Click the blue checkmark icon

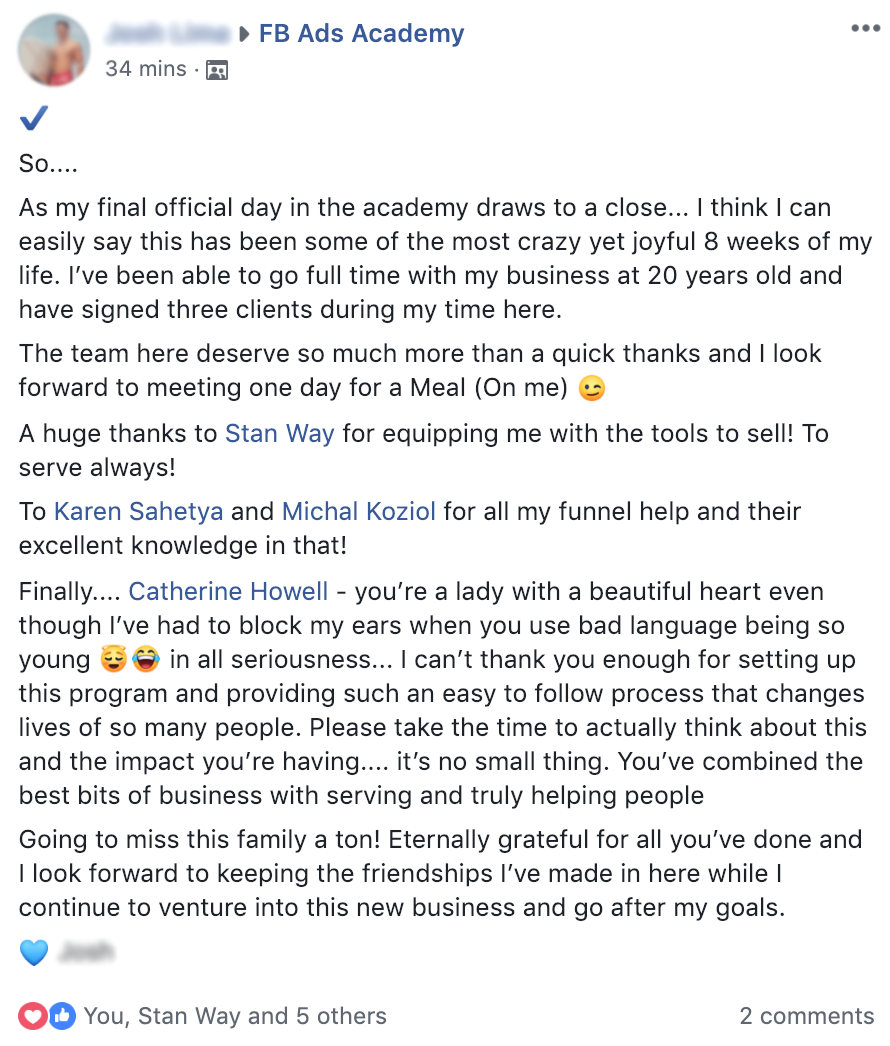(34, 120)
